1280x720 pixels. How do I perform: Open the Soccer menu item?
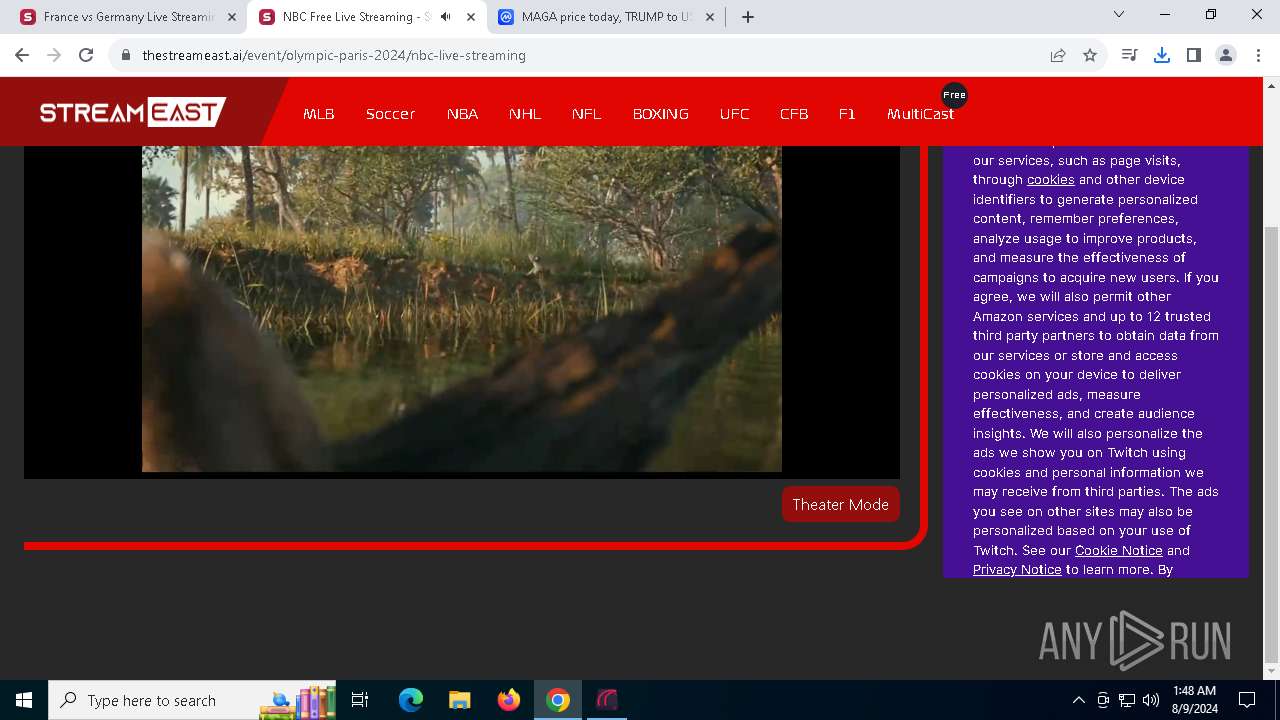(390, 114)
